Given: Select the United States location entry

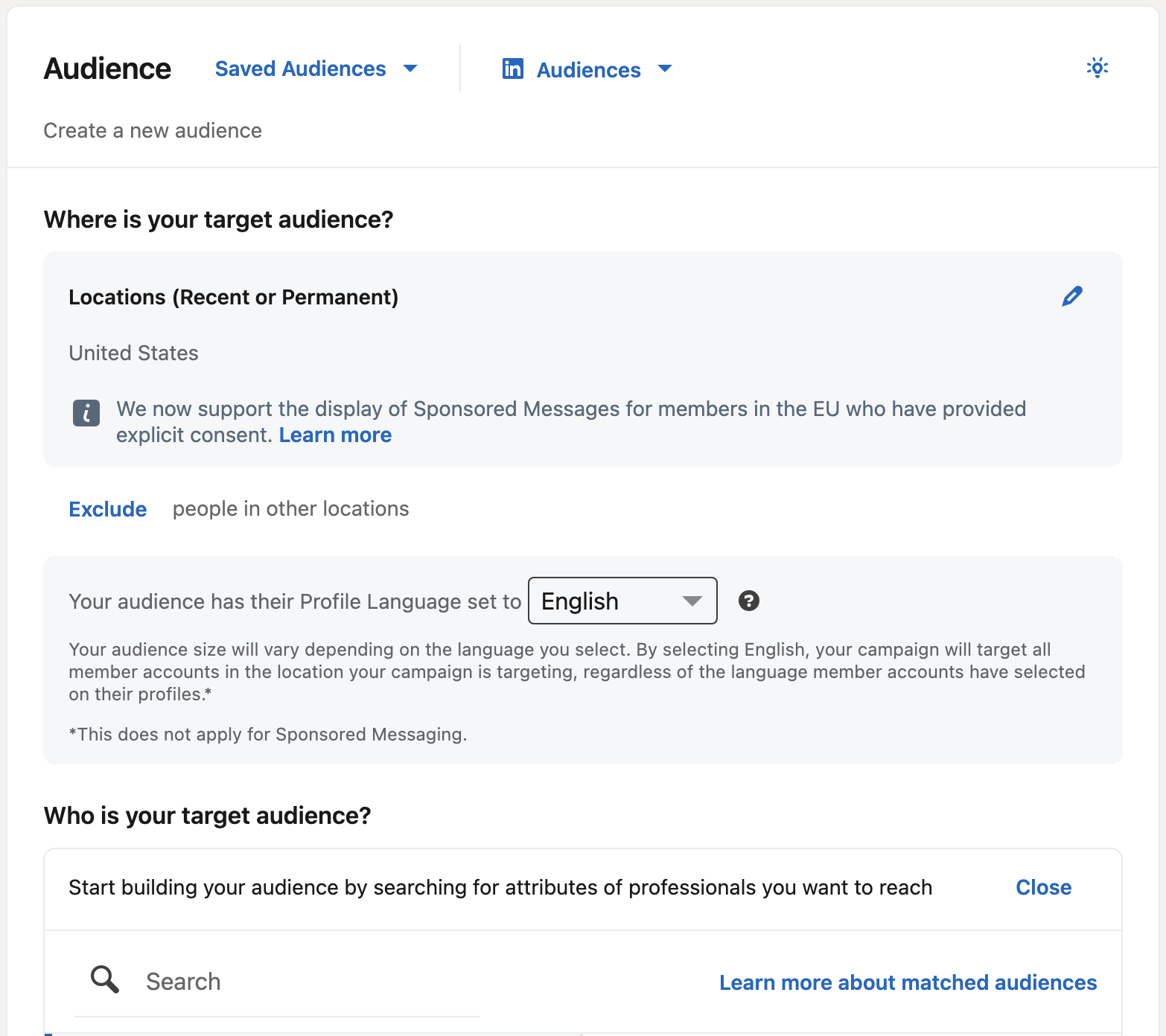Looking at the screenshot, I should coord(133,353).
